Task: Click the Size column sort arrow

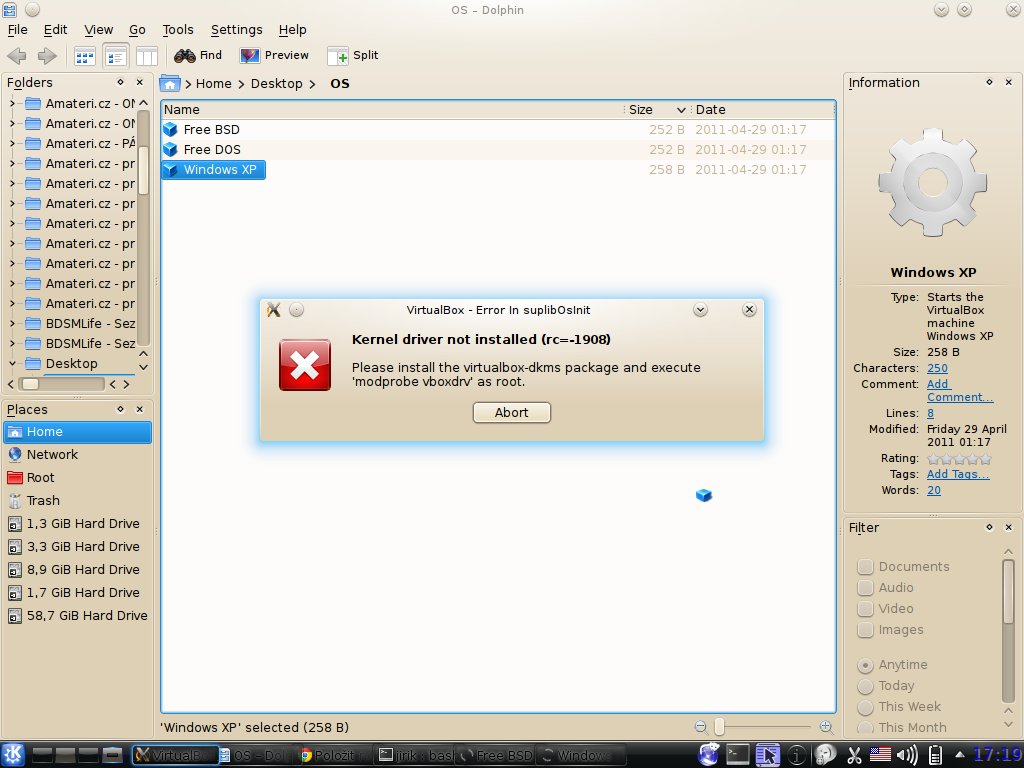Action: [x=680, y=110]
